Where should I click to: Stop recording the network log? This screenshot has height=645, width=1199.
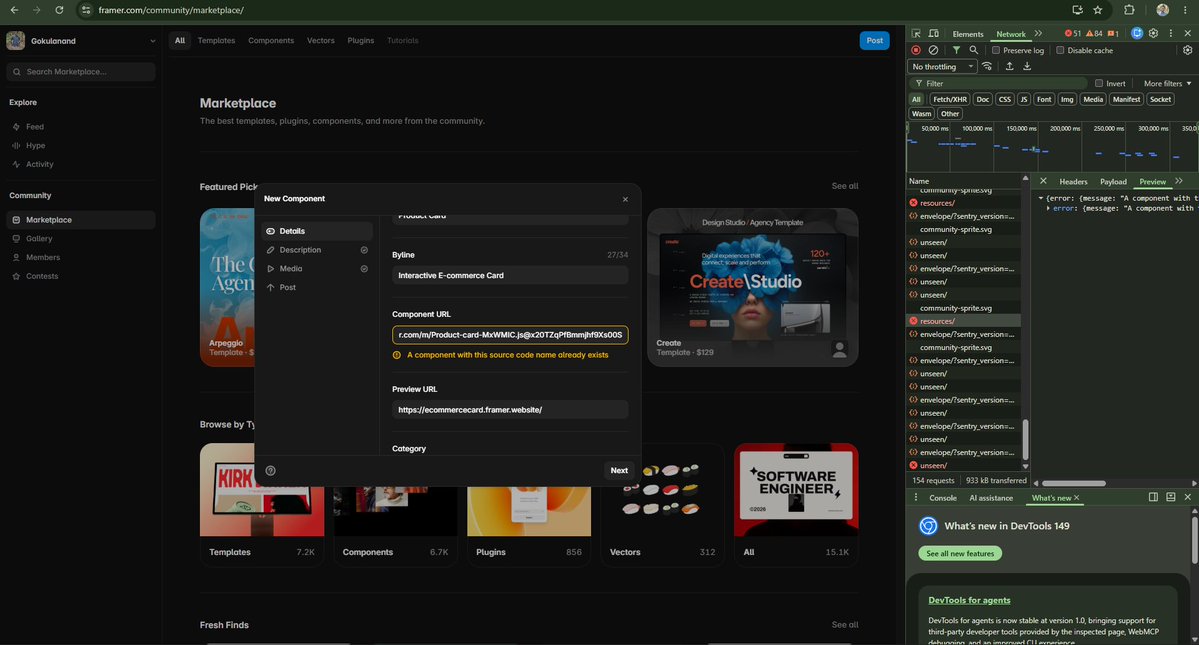916,50
